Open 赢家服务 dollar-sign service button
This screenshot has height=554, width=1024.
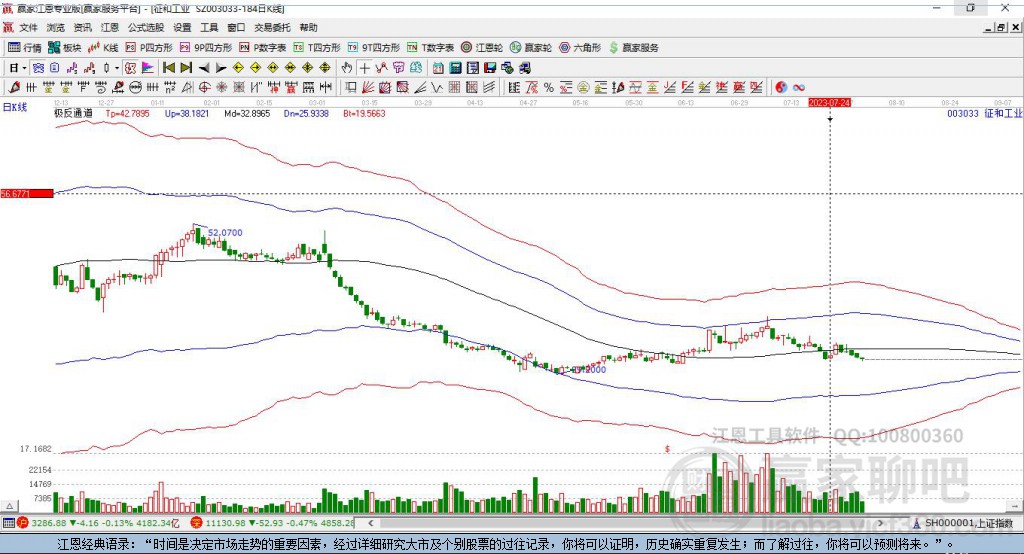[x=633, y=48]
